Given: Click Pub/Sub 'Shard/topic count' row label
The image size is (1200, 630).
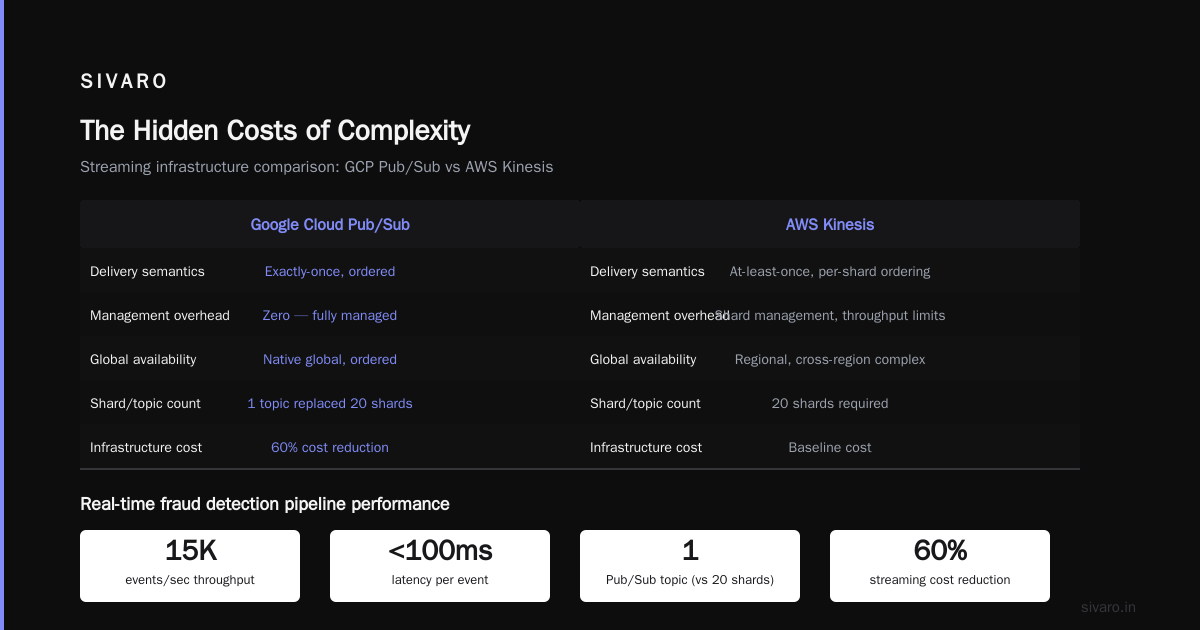Looking at the screenshot, I should click(145, 403).
